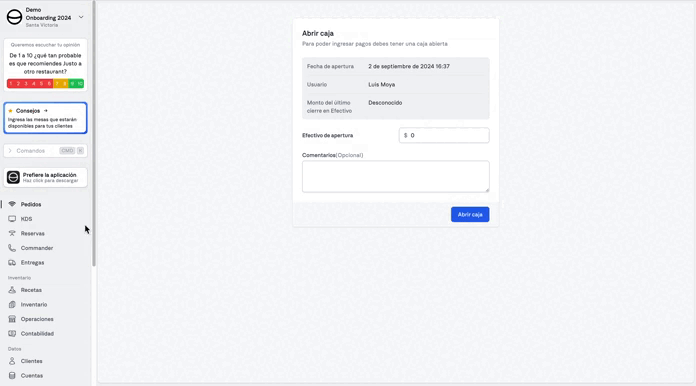Open the Contabilidad page link
The width and height of the screenshot is (696, 386).
point(37,334)
